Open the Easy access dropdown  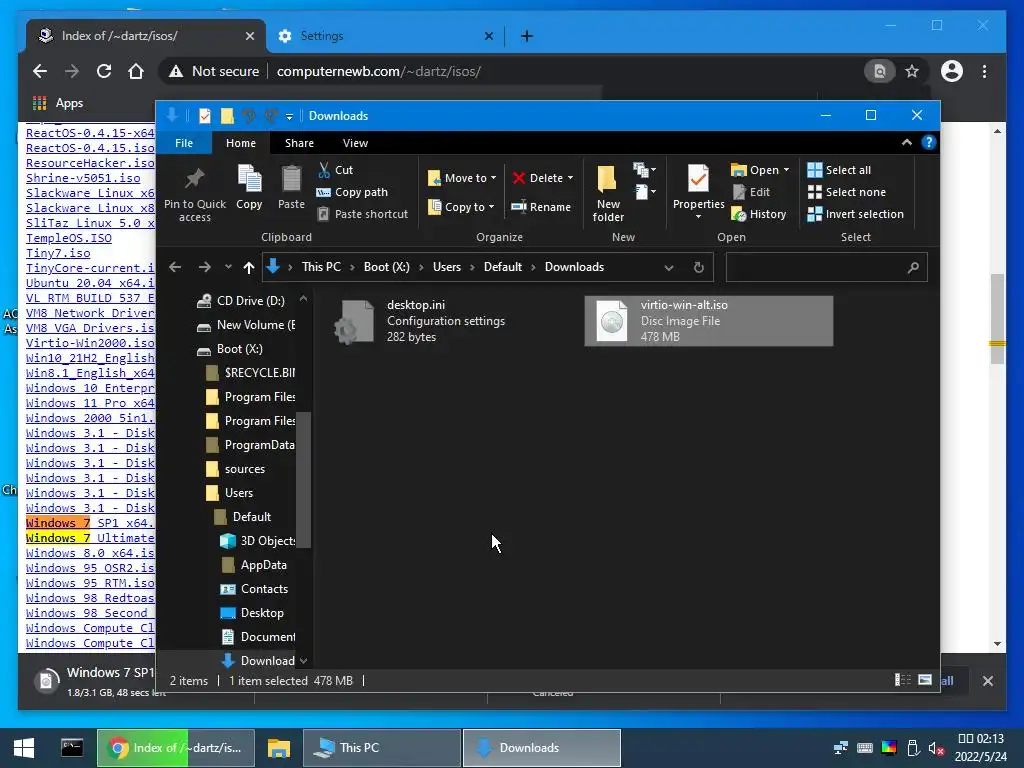tap(645, 192)
